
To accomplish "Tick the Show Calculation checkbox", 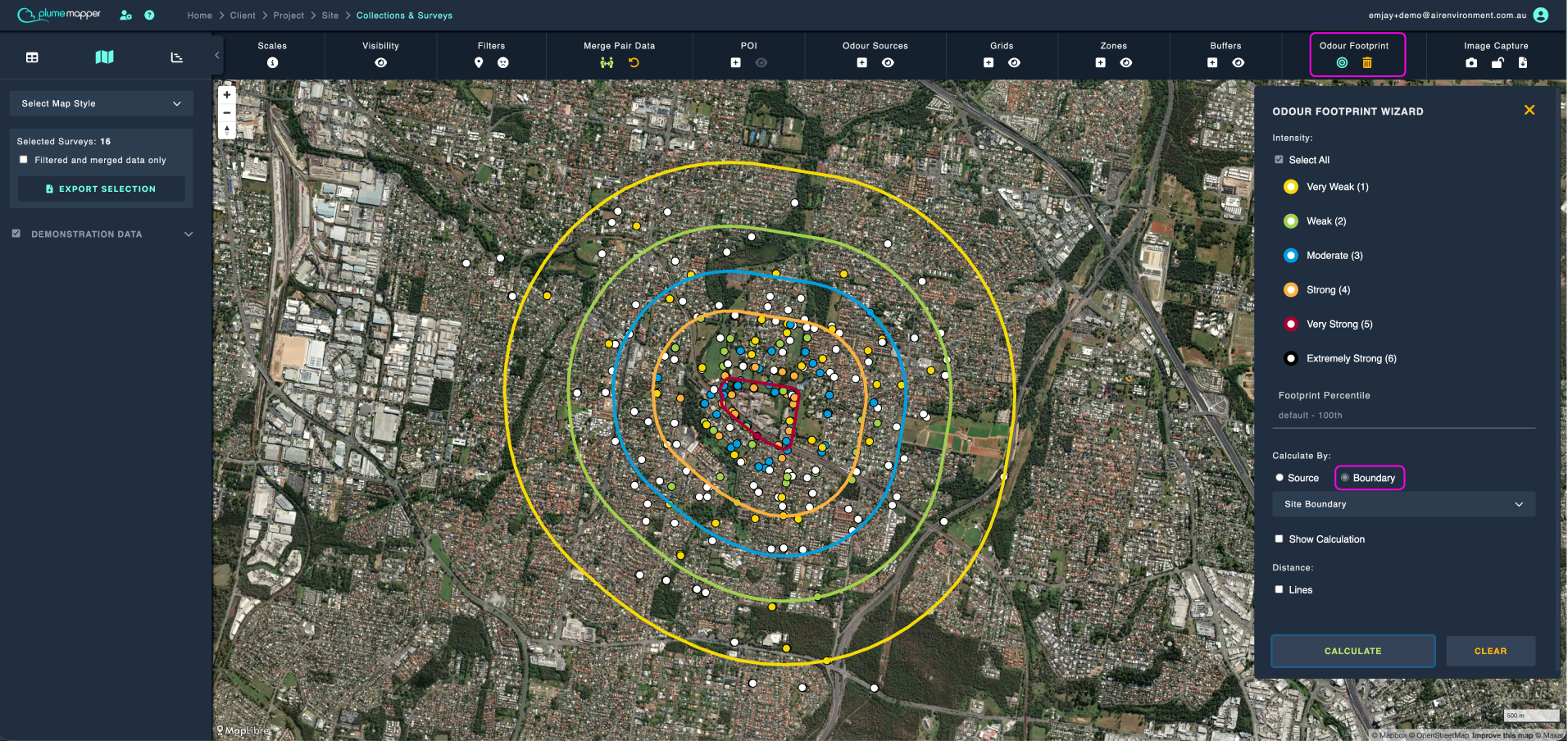I will pyautogui.click(x=1279, y=539).
